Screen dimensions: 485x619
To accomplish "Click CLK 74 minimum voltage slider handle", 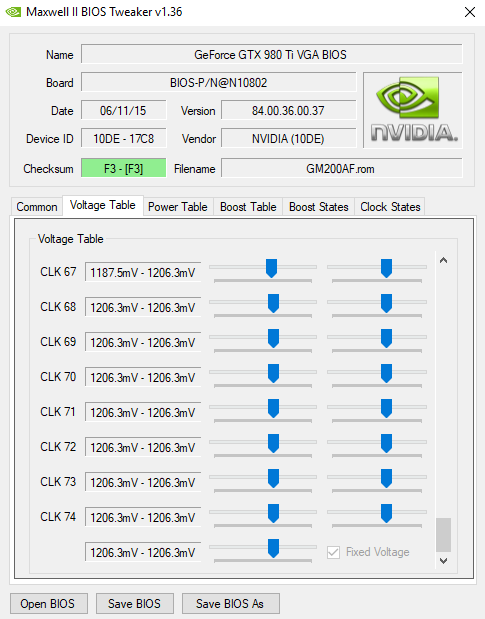I will [273, 513].
